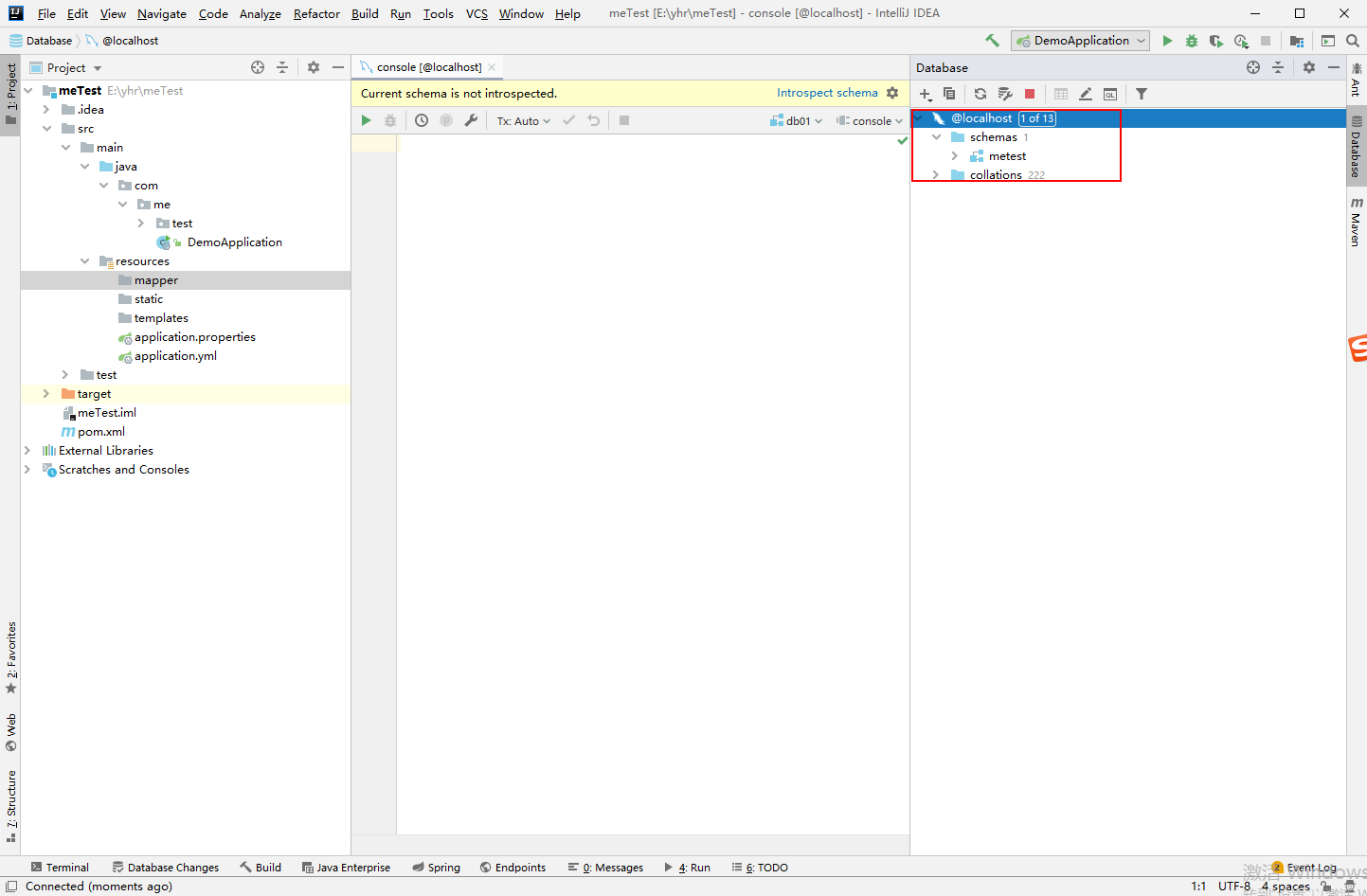The image size is (1367, 896).
Task: Open query console icon in Database toolbar
Action: coord(1110,94)
